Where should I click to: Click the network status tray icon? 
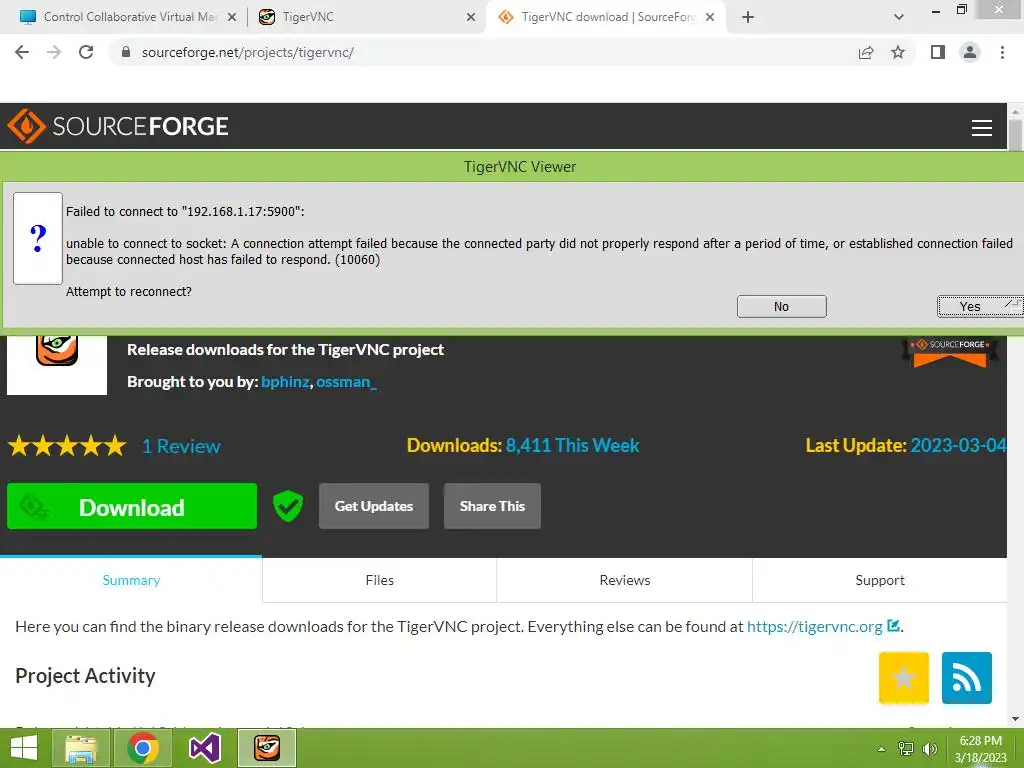click(905, 749)
